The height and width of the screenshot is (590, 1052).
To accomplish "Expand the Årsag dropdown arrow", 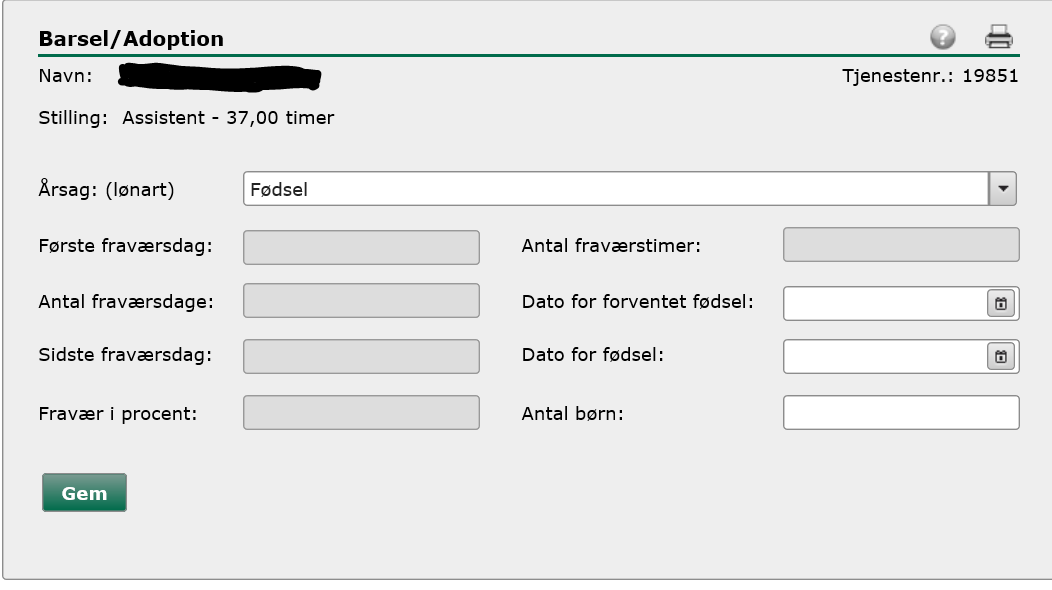I will [x=1003, y=188].
